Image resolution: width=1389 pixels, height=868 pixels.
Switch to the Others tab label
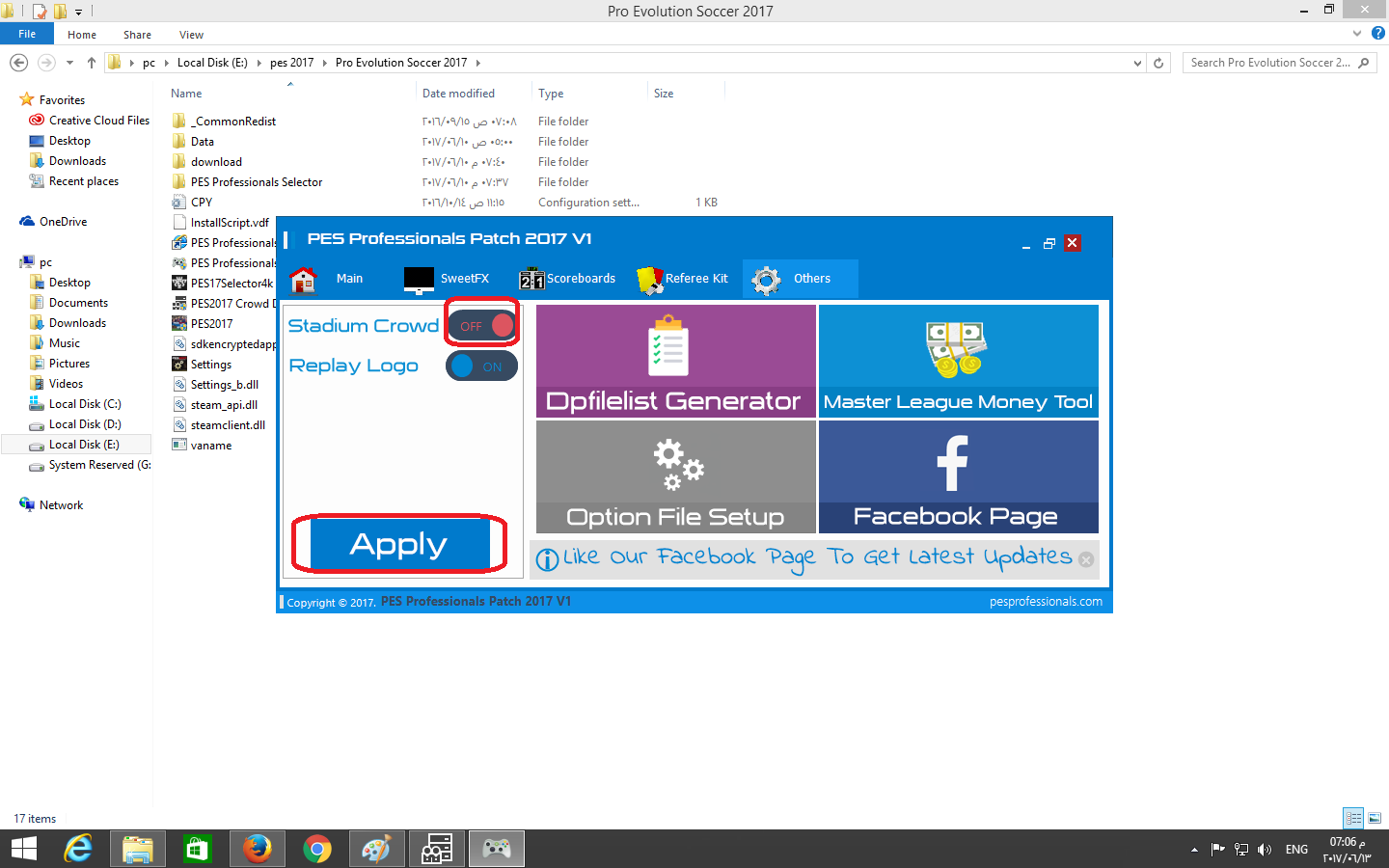coord(812,279)
